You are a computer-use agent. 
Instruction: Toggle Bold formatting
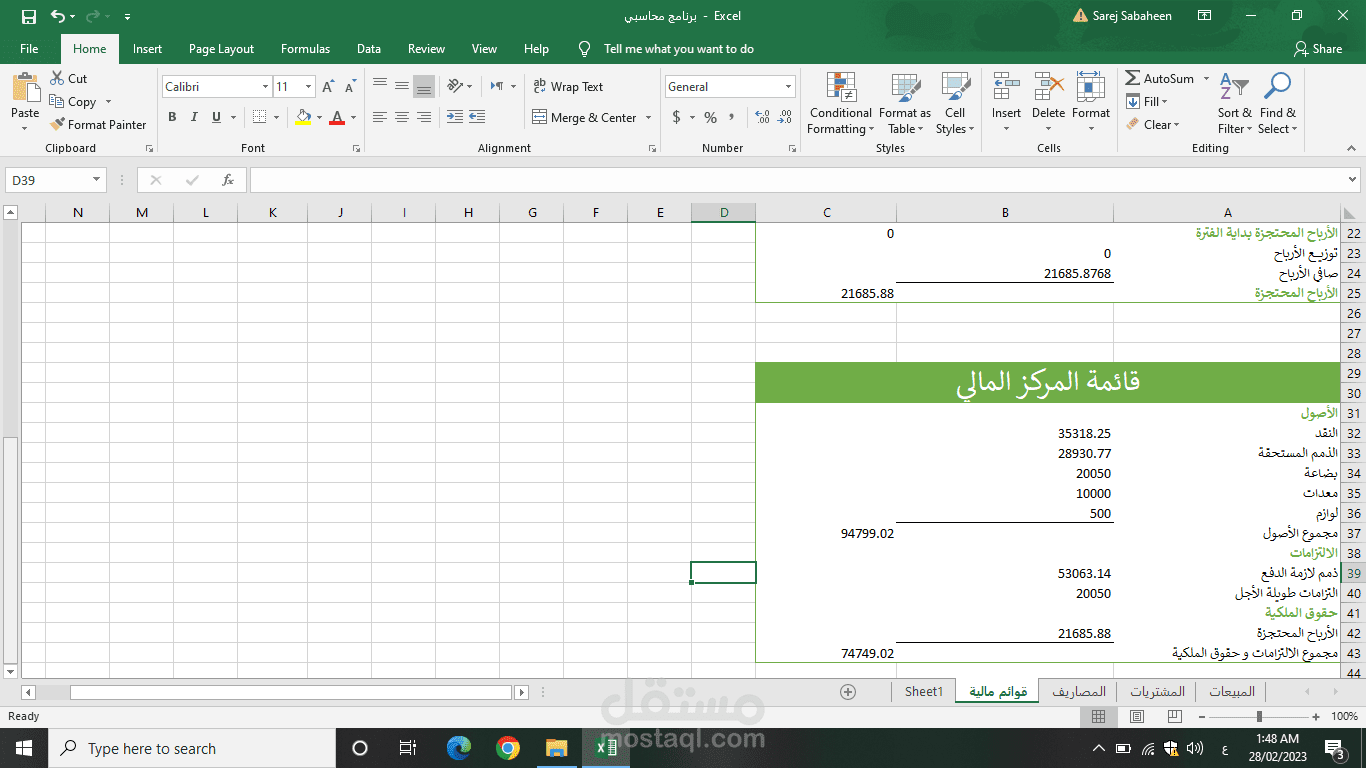172,117
